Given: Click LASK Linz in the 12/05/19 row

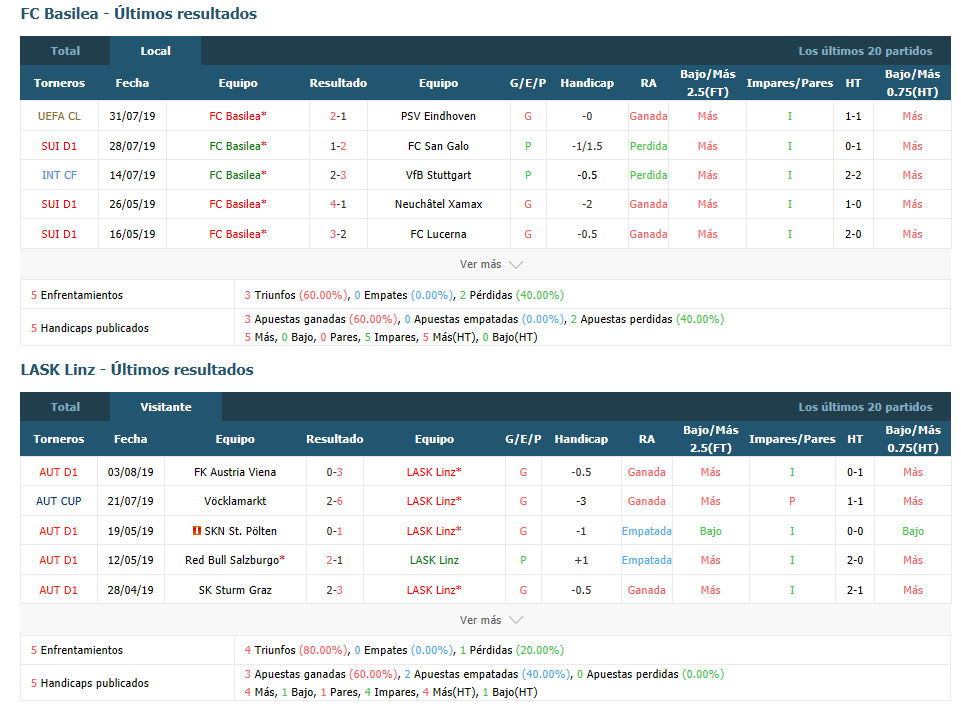Looking at the screenshot, I should (434, 560).
